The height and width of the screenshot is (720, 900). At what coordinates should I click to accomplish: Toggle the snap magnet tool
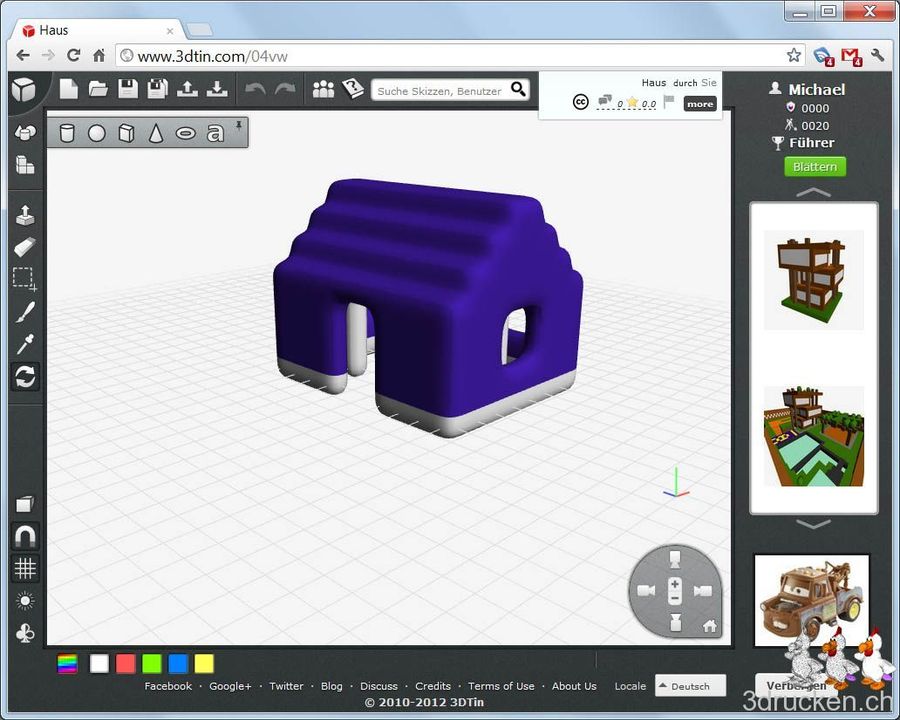pyautogui.click(x=24, y=536)
